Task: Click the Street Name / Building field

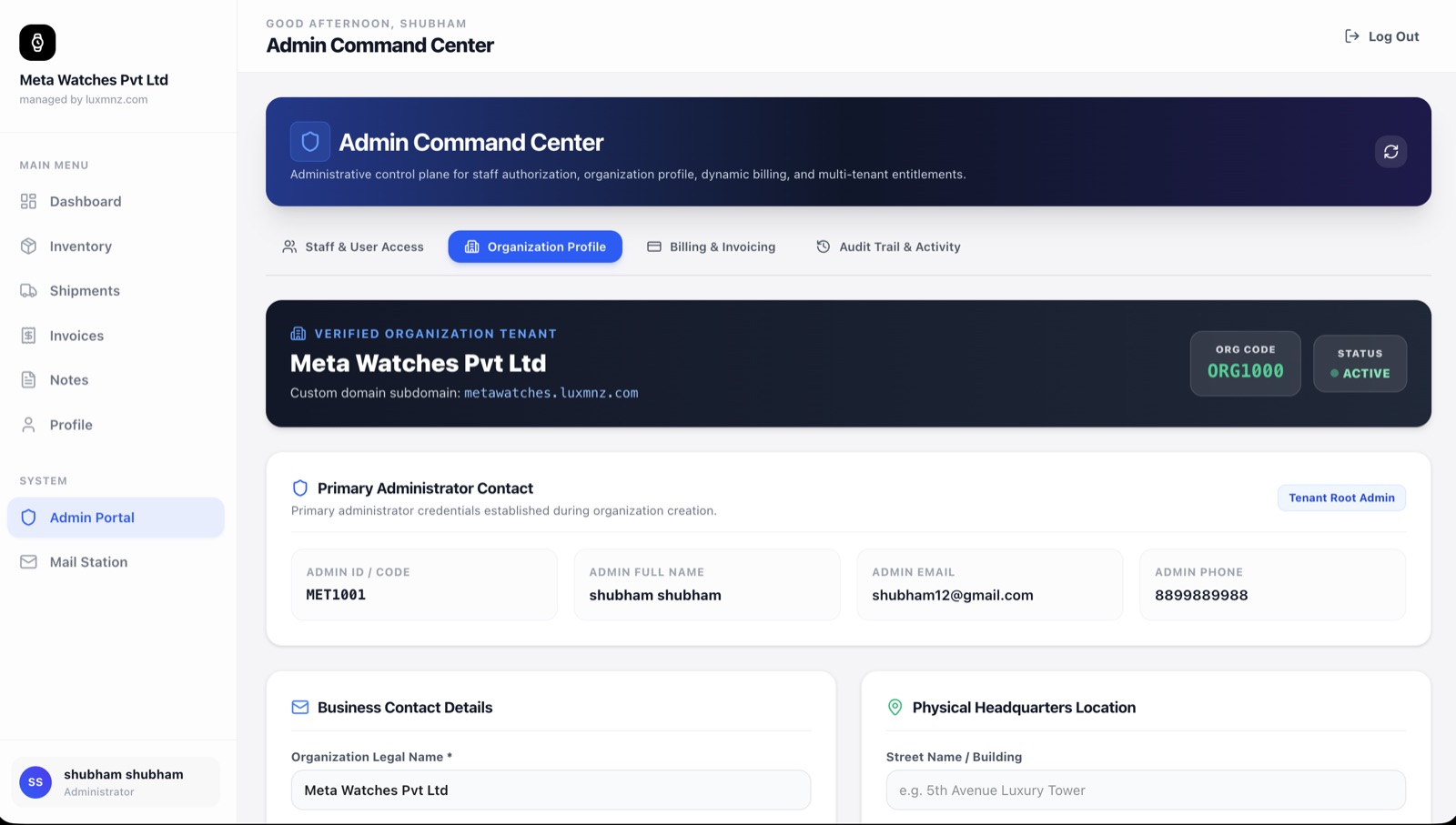Action: (1146, 790)
